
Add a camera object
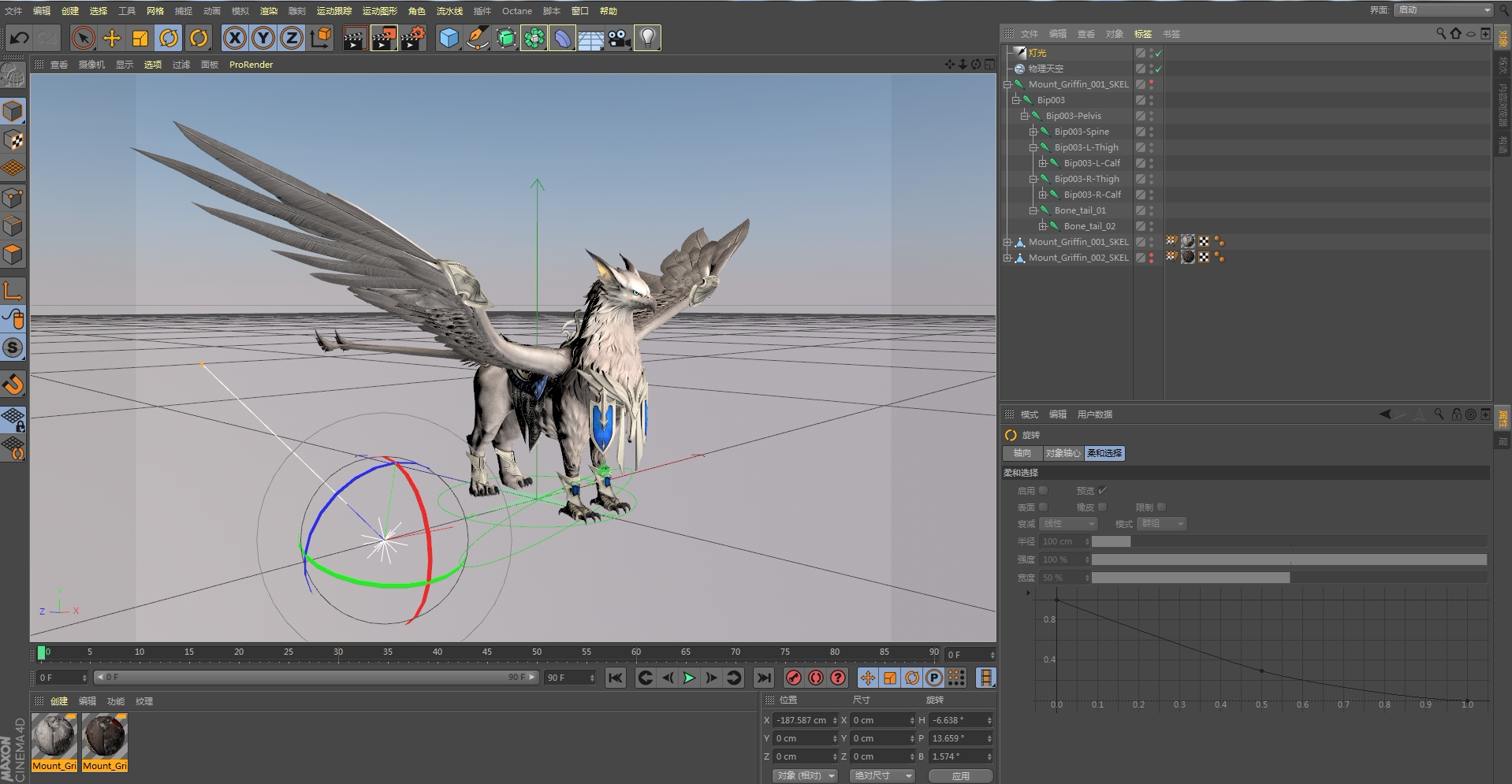pos(619,38)
